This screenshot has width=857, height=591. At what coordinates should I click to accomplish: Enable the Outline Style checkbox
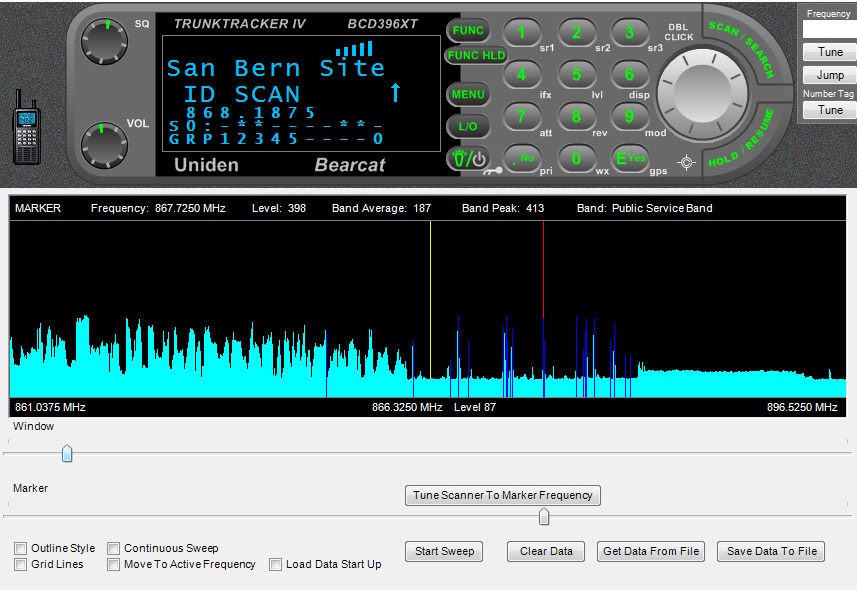[21, 548]
